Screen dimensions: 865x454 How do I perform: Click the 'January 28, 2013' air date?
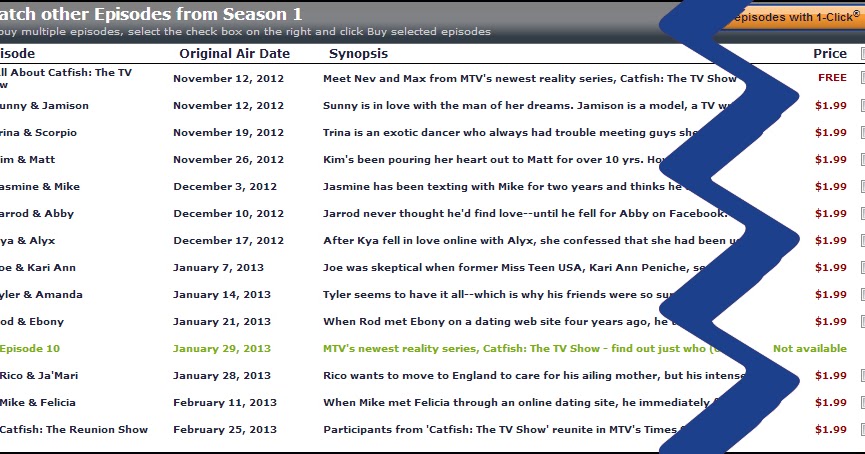(222, 376)
